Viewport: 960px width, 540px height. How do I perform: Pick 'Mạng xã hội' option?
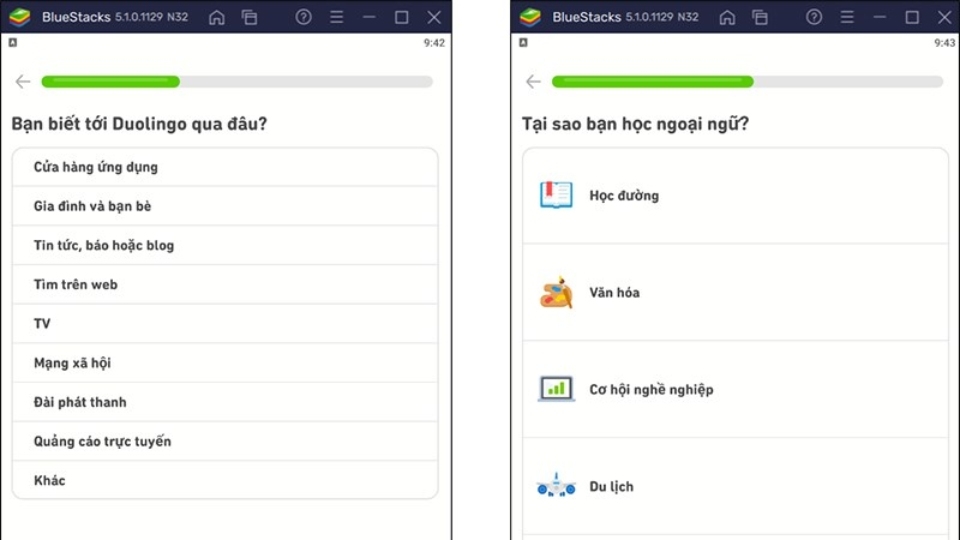tap(225, 363)
